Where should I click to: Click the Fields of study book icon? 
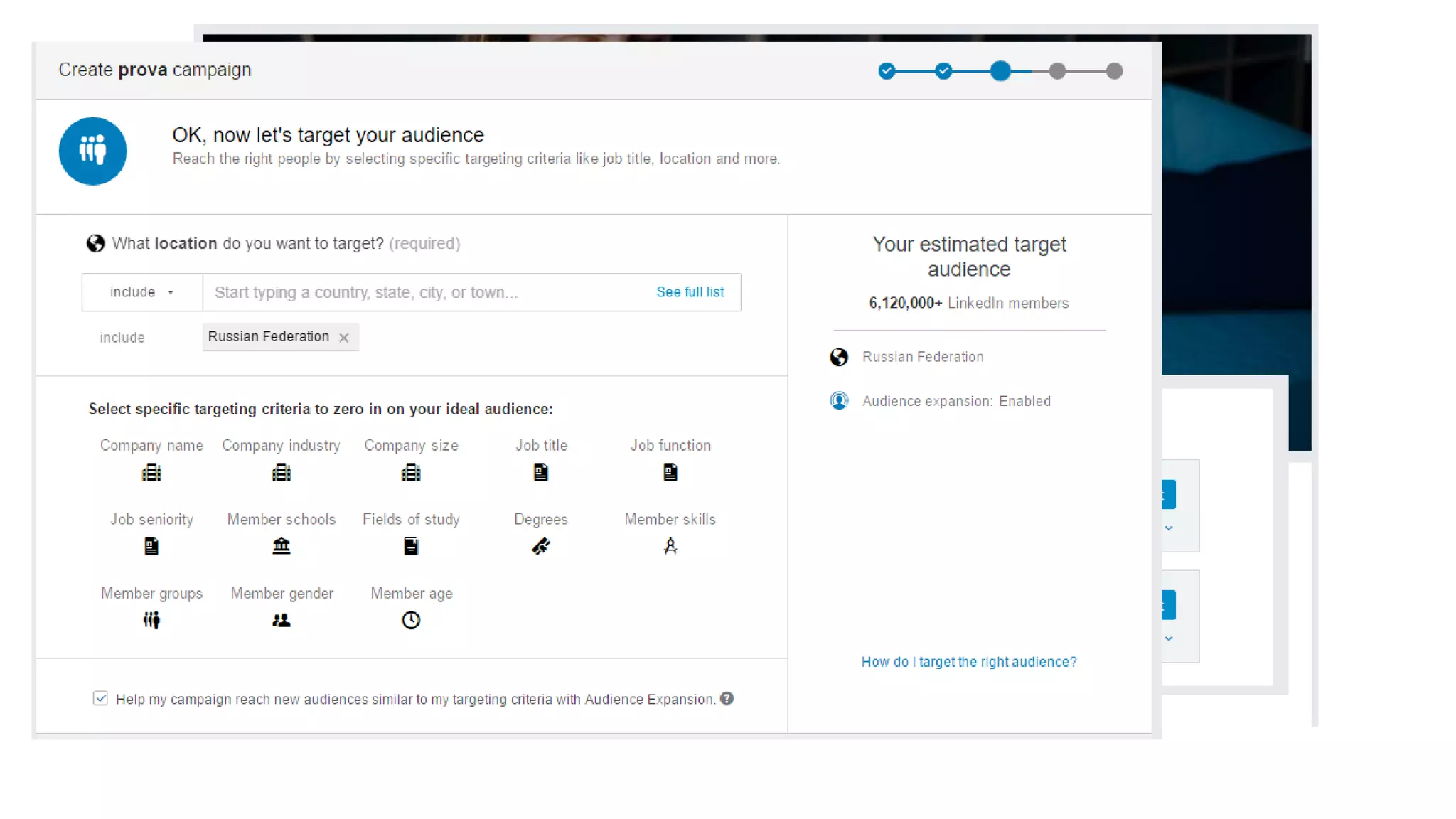[x=411, y=547]
